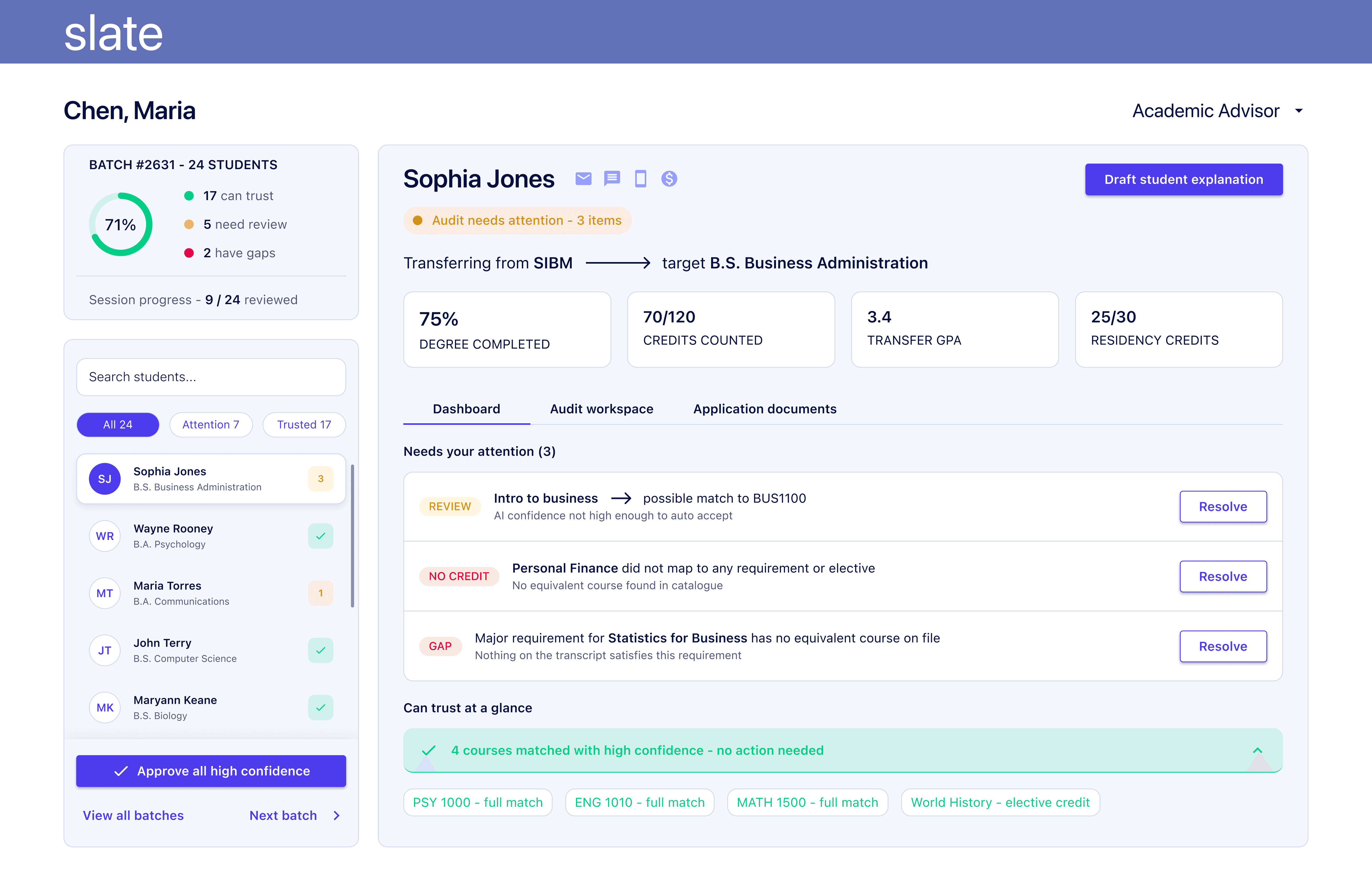The image size is (1372, 887).
Task: Click Next batch chevron arrow
Action: point(337,816)
